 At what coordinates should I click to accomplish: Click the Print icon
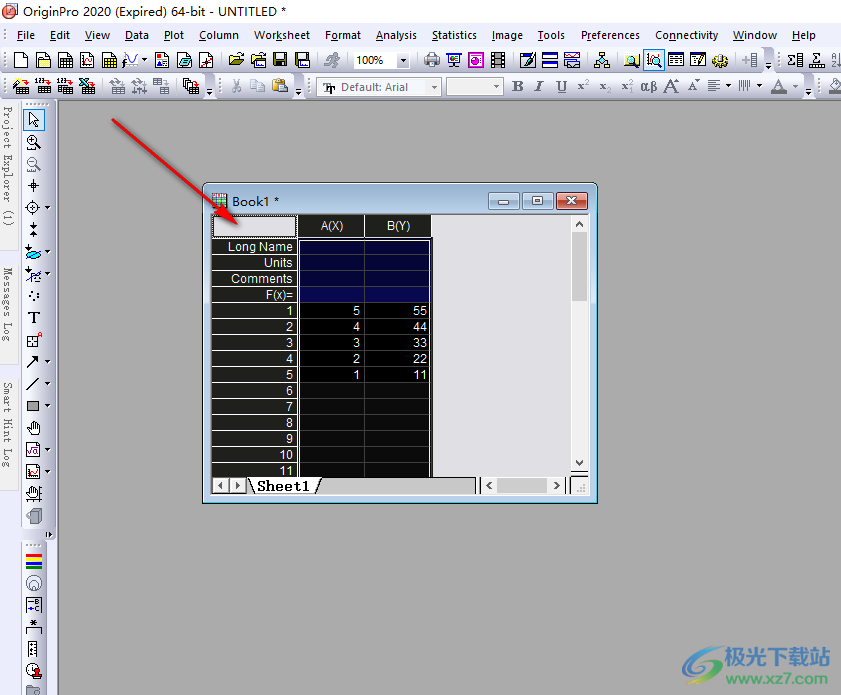tap(432, 60)
